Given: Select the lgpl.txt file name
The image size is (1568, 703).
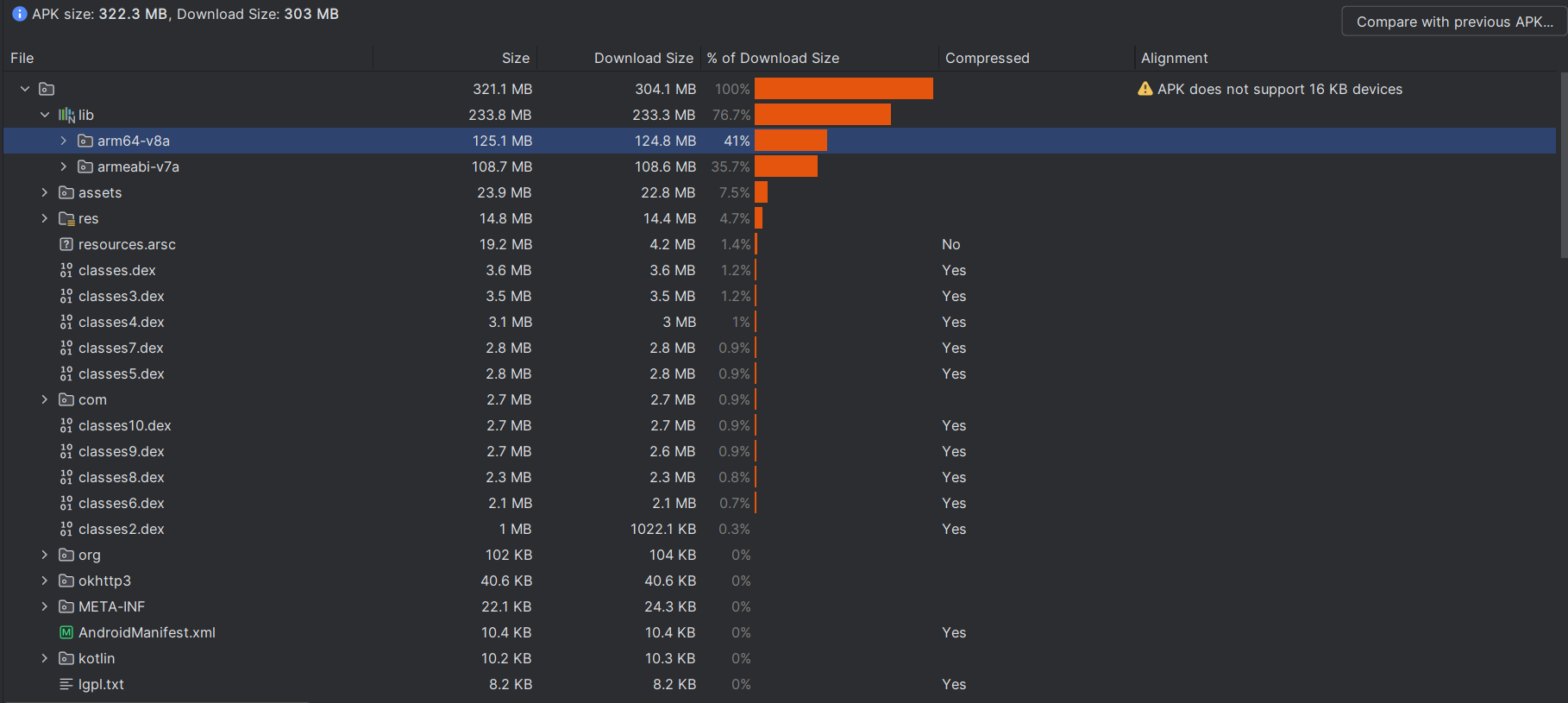Looking at the screenshot, I should tap(101, 684).
